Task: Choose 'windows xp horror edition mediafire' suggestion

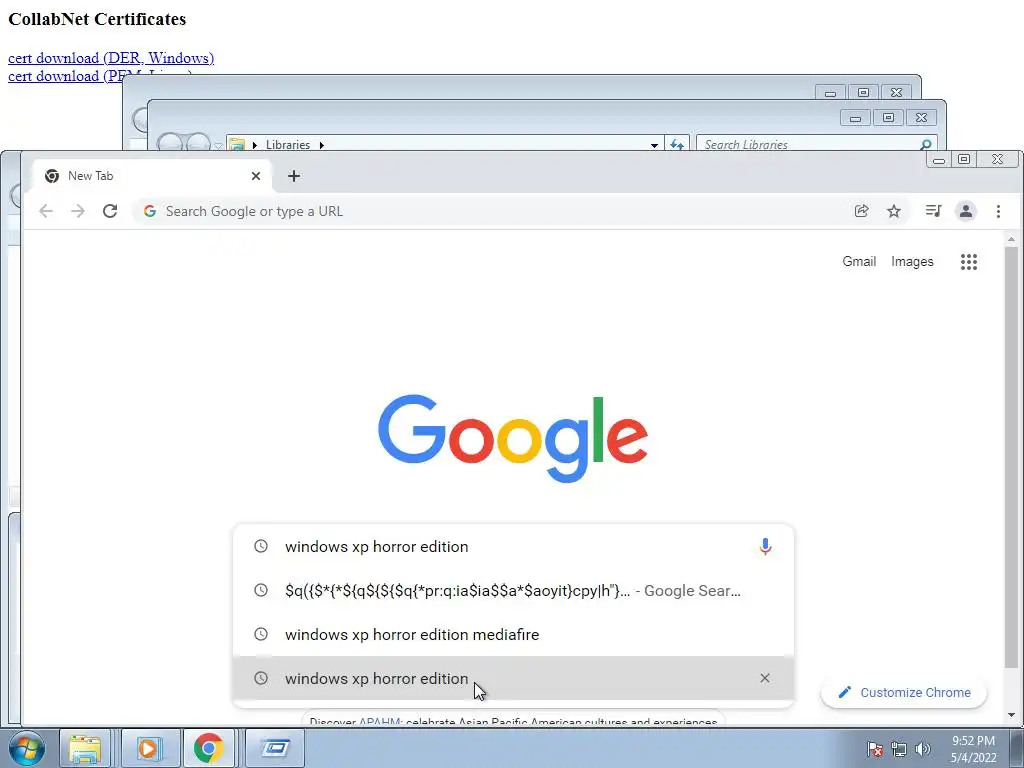Action: (513, 634)
